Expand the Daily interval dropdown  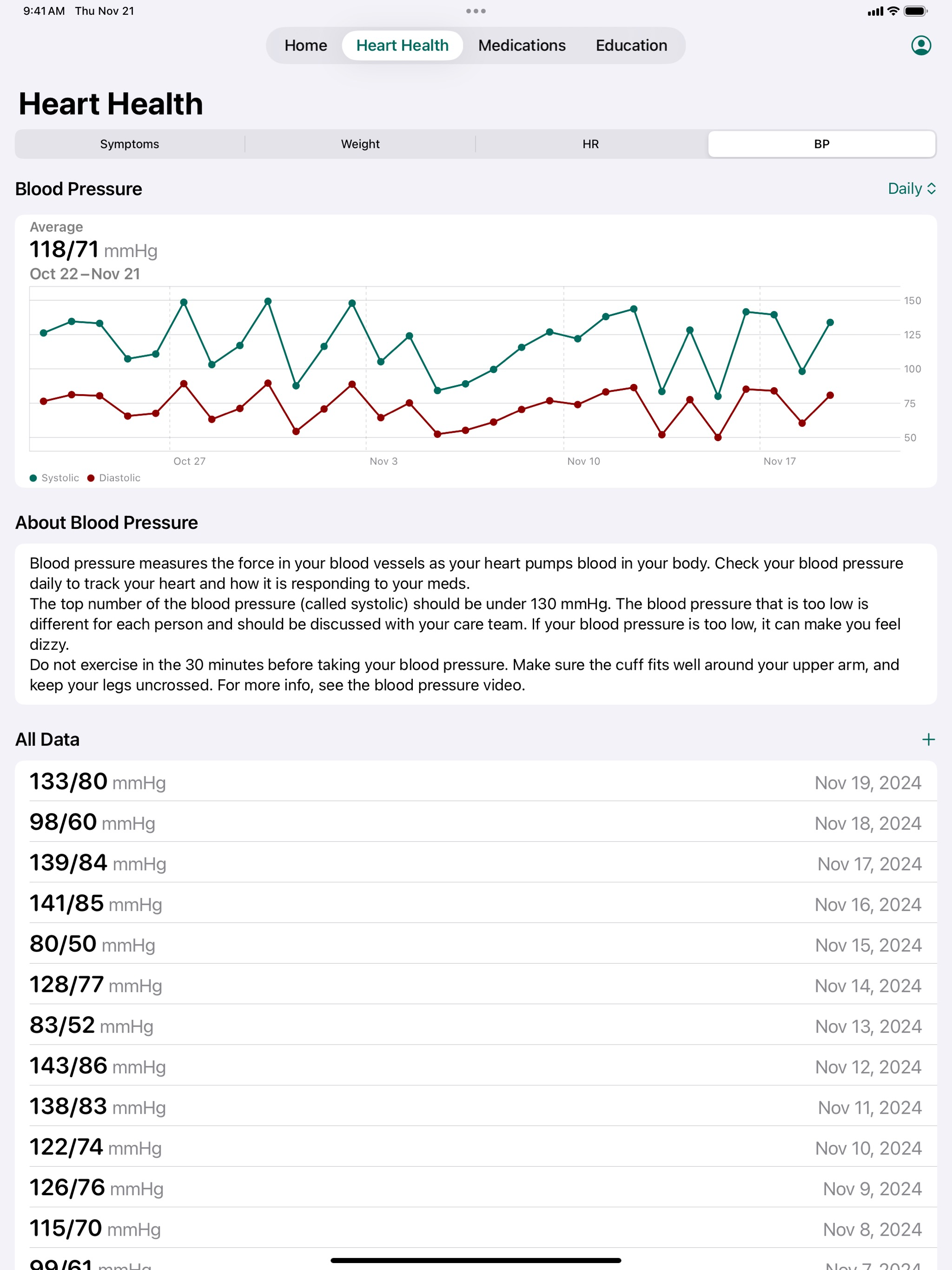pyautogui.click(x=912, y=188)
